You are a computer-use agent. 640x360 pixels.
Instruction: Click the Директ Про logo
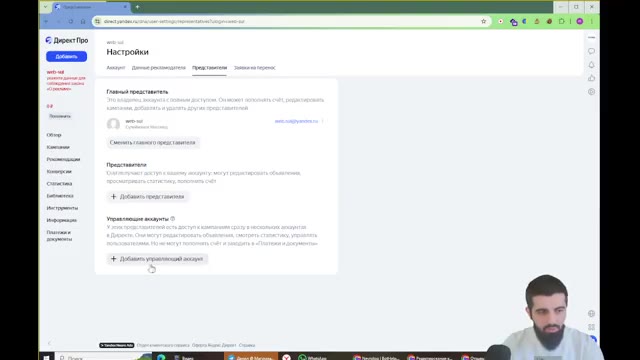coord(67,40)
